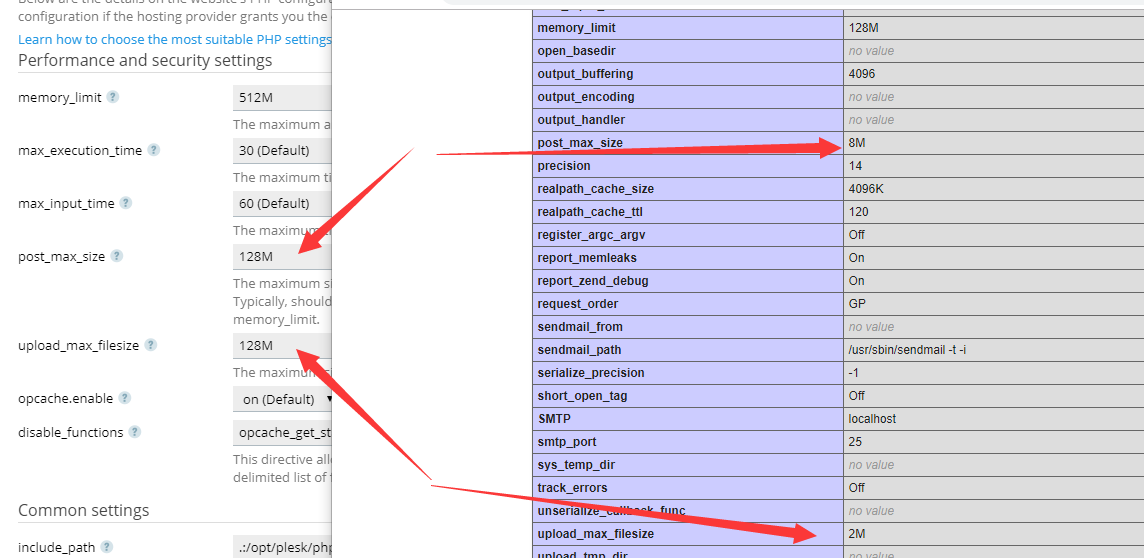Open the max_input_time help tooltip icon
The height and width of the screenshot is (558, 1144).
coord(126,204)
